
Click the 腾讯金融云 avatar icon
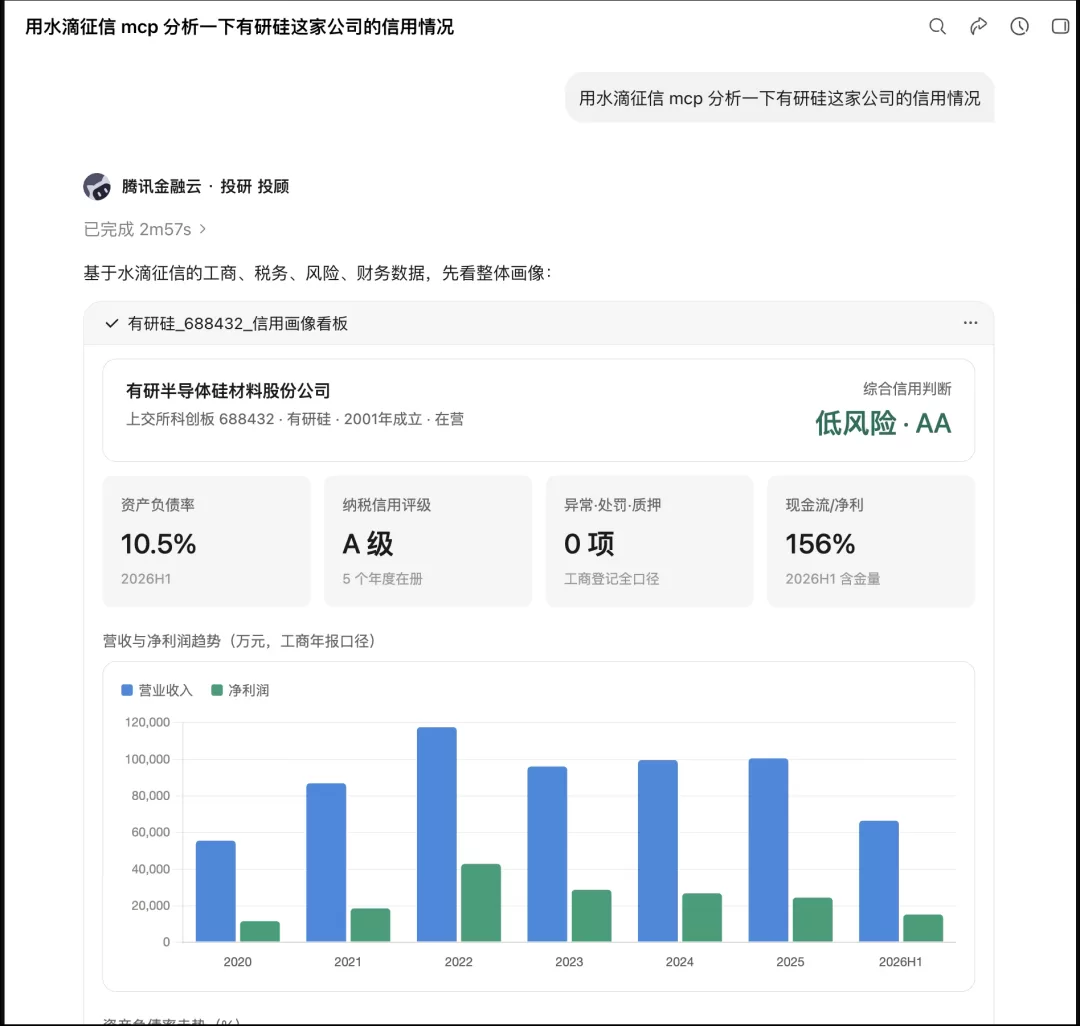click(x=97, y=187)
